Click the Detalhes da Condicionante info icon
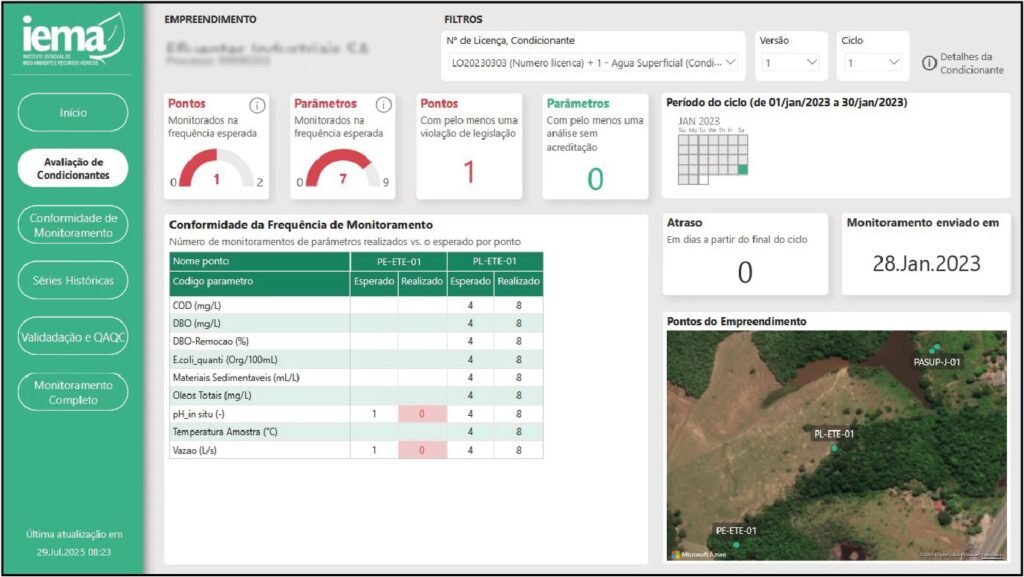 [929, 63]
